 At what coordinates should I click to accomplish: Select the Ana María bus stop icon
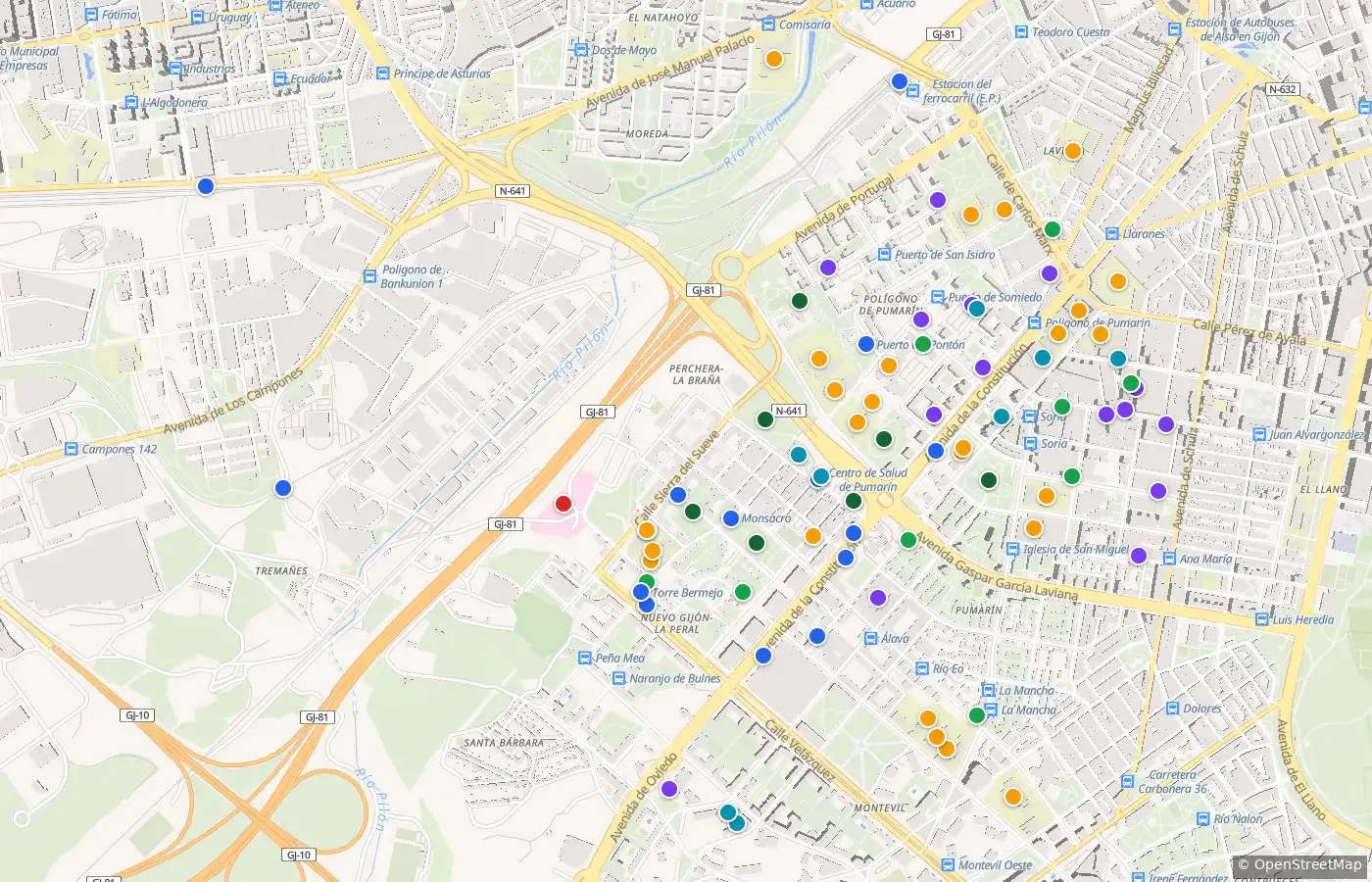pyautogui.click(x=1169, y=559)
